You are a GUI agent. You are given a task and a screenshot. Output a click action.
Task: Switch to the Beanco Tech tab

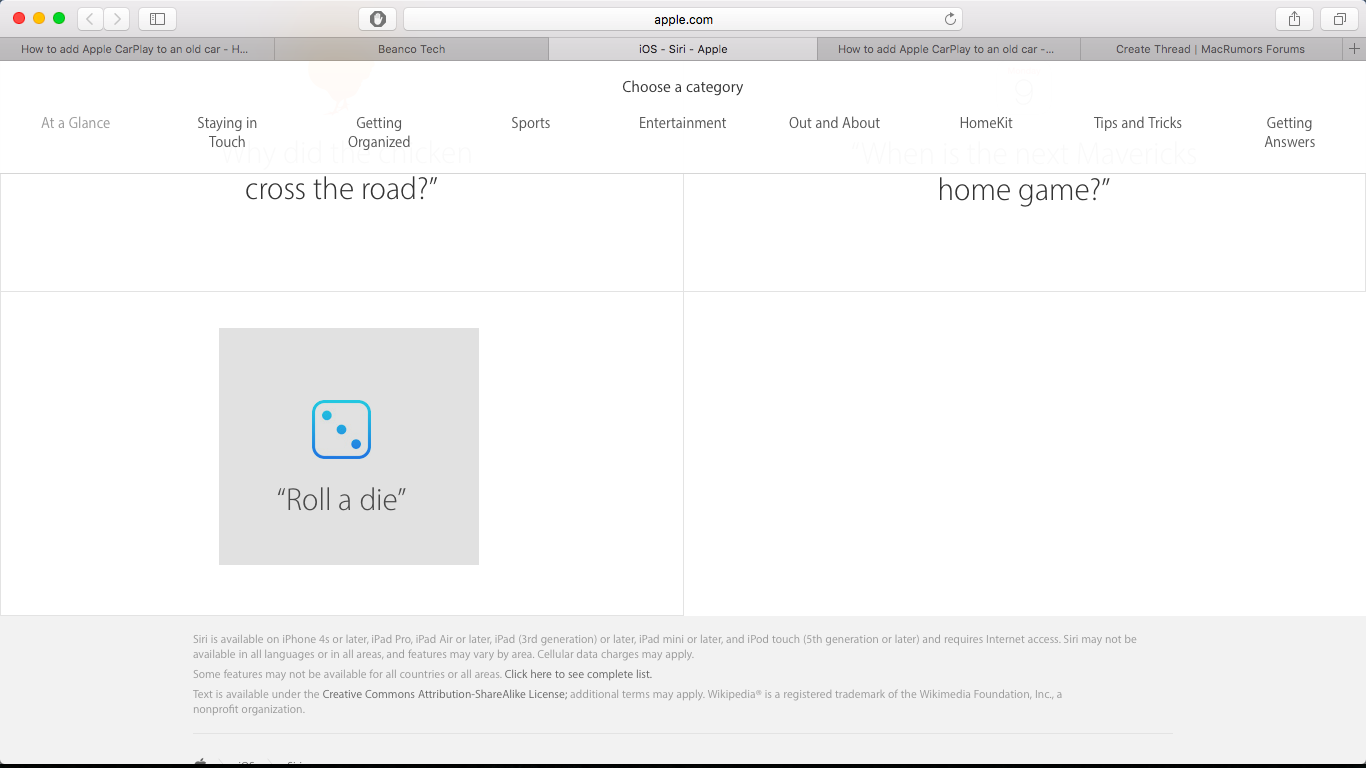[x=411, y=49]
